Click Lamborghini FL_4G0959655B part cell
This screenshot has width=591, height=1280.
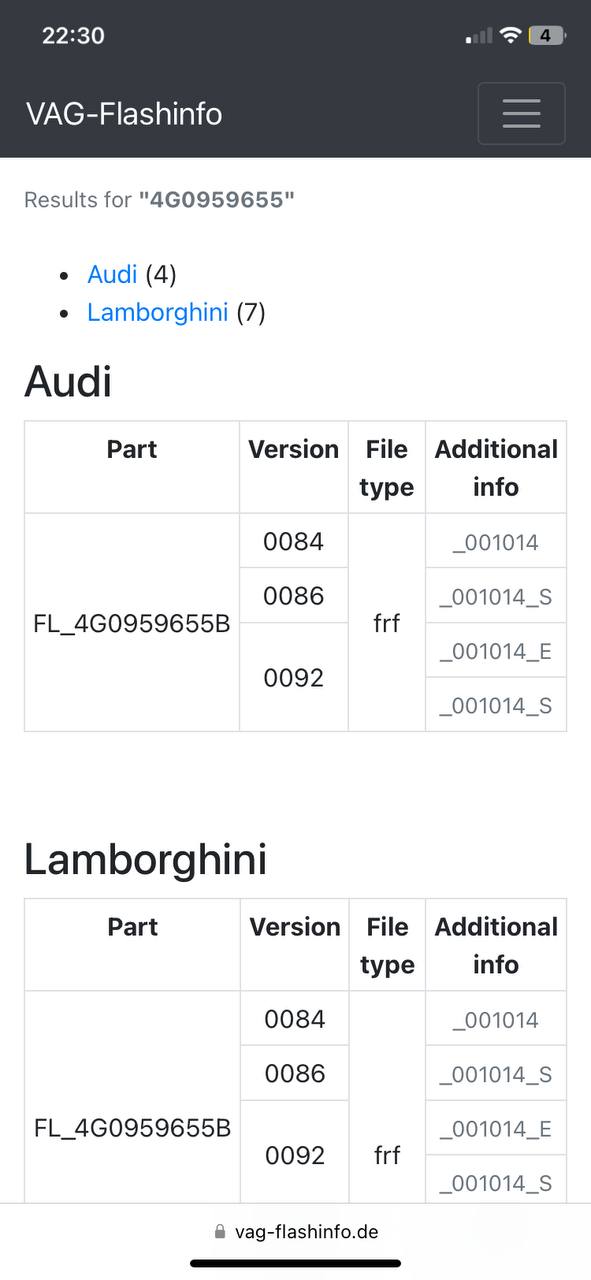(x=133, y=1128)
